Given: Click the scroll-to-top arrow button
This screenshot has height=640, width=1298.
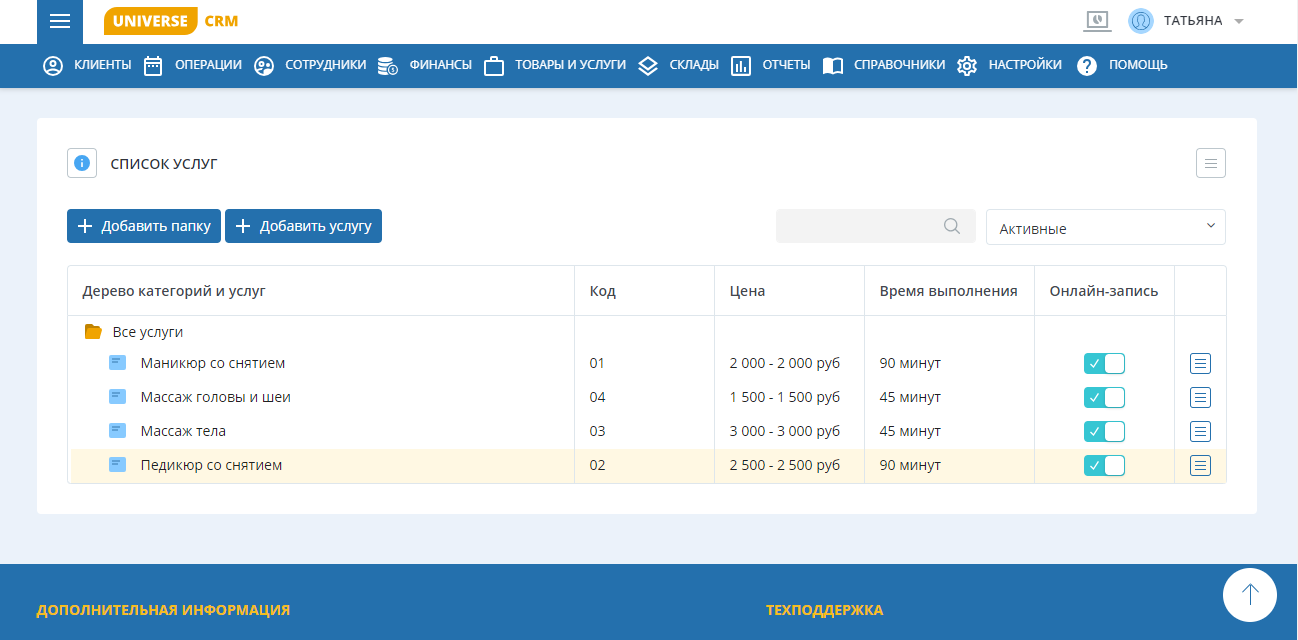Looking at the screenshot, I should 1249,595.
